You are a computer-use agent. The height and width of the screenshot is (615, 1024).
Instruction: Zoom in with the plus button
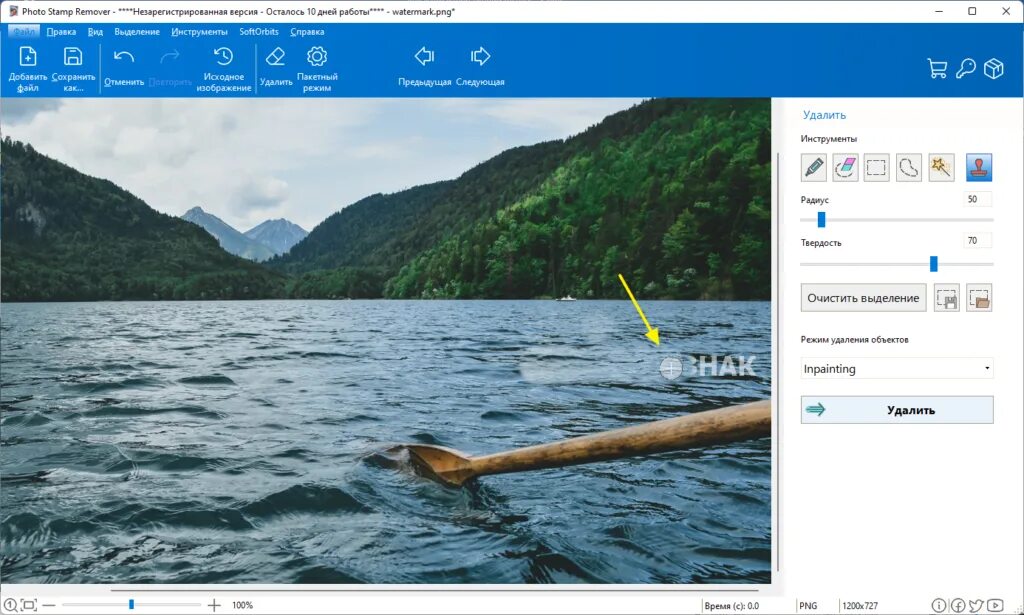[214, 605]
